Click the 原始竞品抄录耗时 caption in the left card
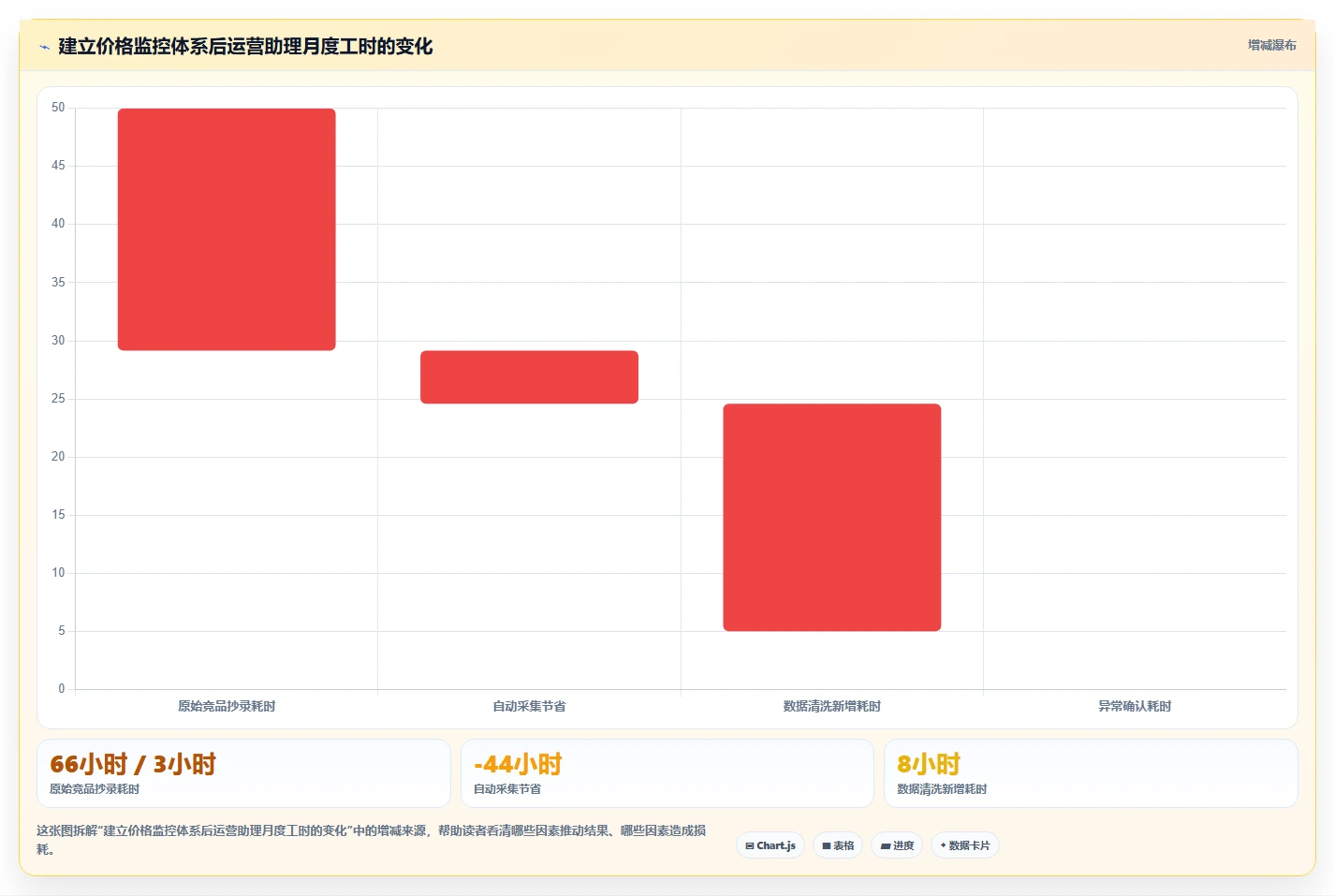Viewport: 1335px width, 896px height. 95,789
